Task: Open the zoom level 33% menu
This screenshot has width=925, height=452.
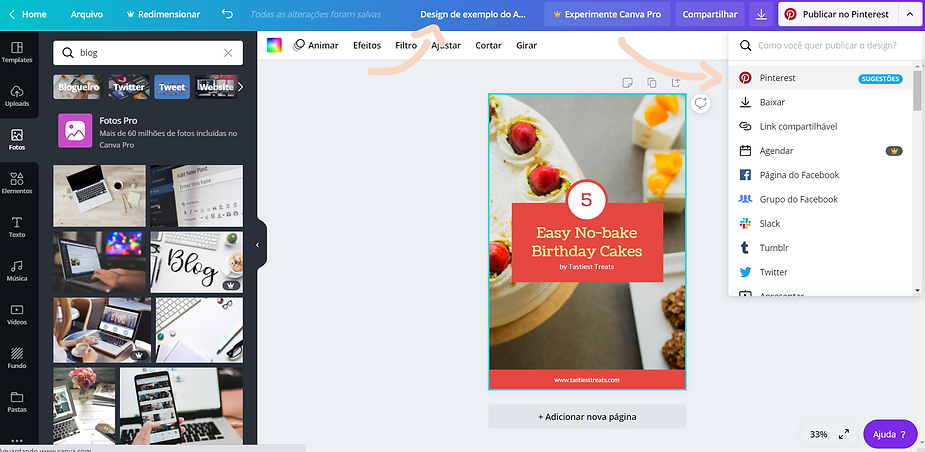Action: 818,434
